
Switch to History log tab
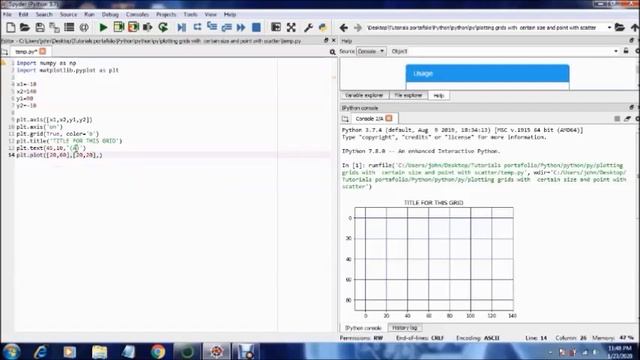tap(404, 328)
